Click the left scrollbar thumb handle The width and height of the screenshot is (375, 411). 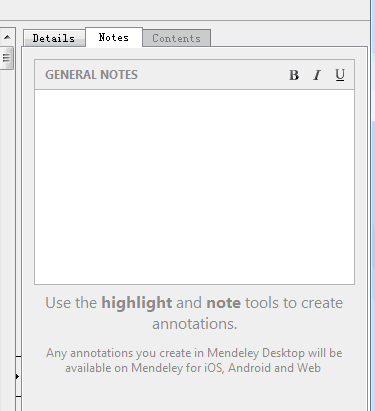pos(6,58)
